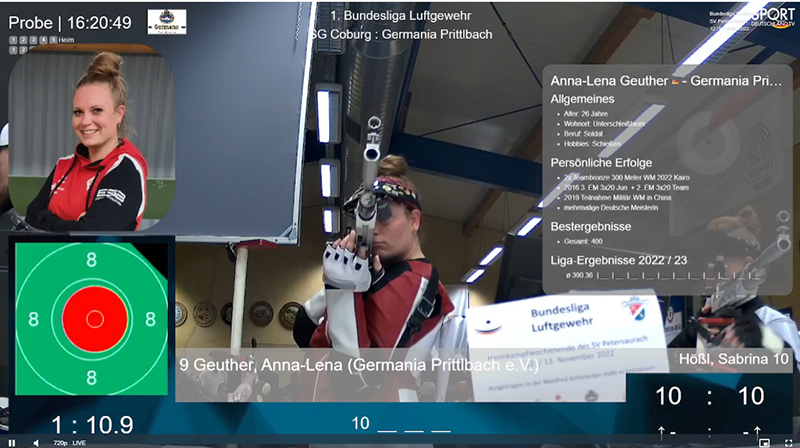Click 'Beruf: Soldat' line

(x=583, y=134)
